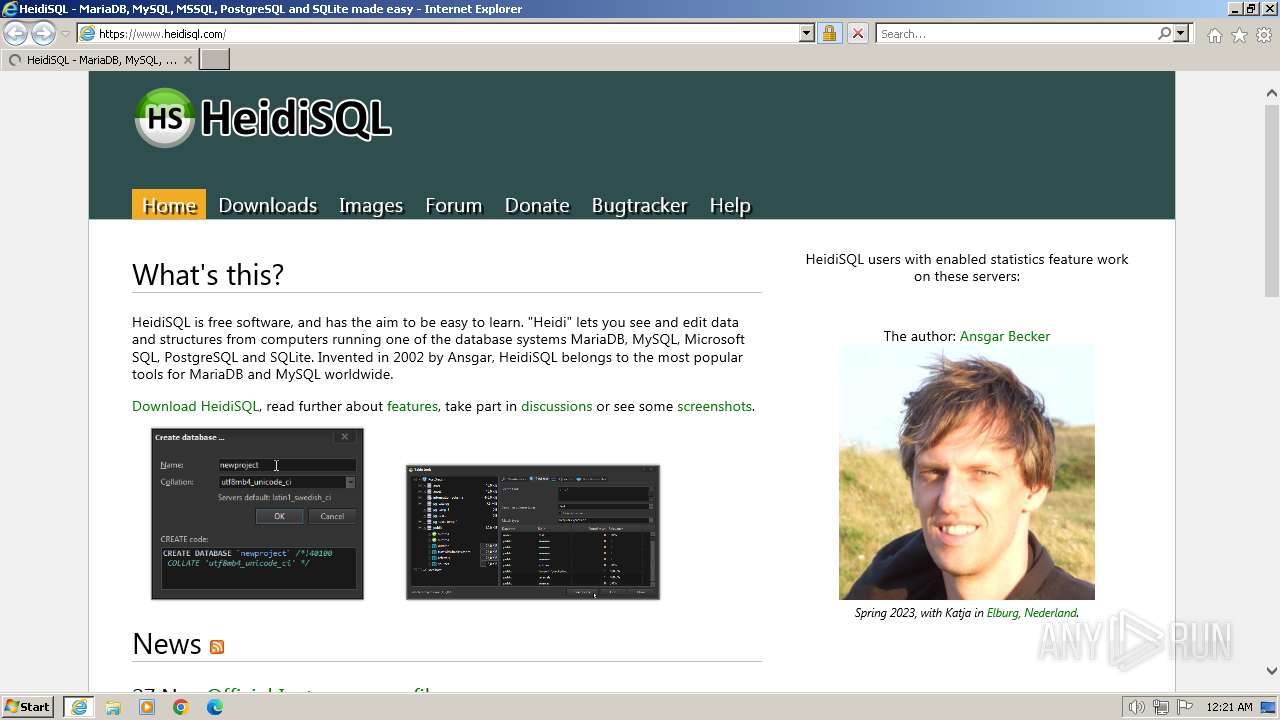Click the discussions link

(556, 406)
